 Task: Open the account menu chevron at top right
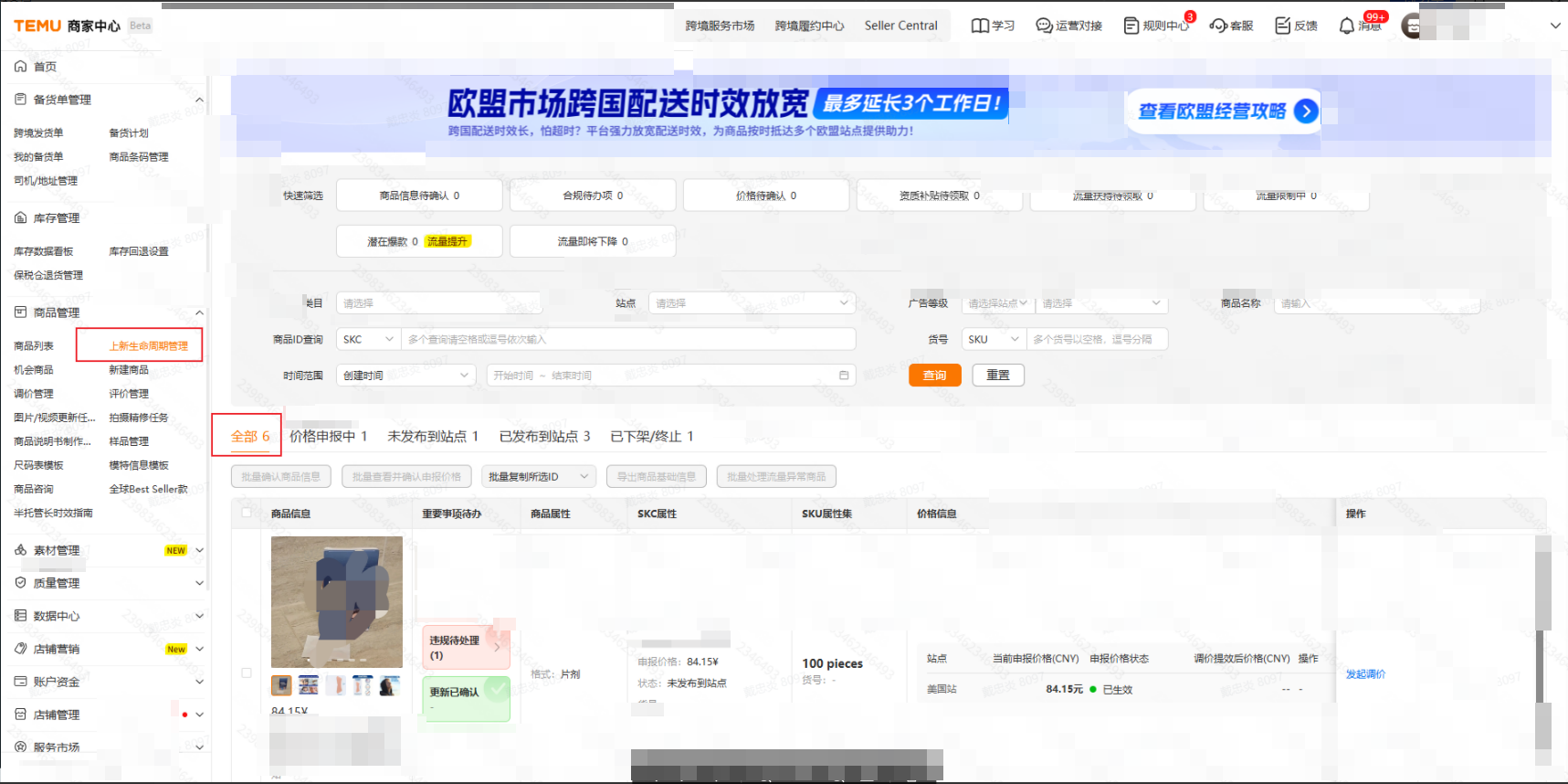pyautogui.click(x=1556, y=26)
